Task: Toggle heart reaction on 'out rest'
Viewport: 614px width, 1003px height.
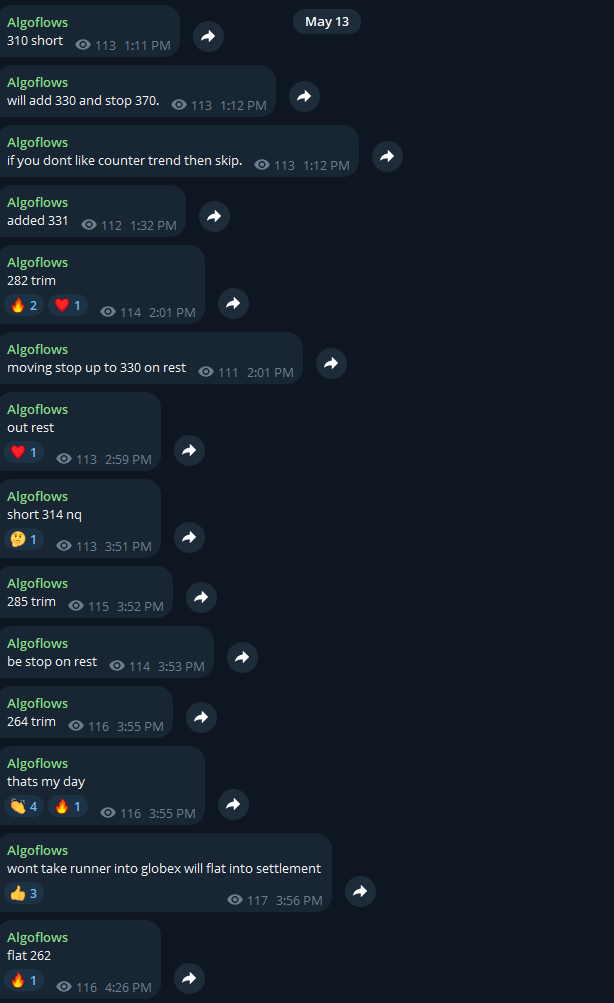Action: pyautogui.click(x=24, y=452)
